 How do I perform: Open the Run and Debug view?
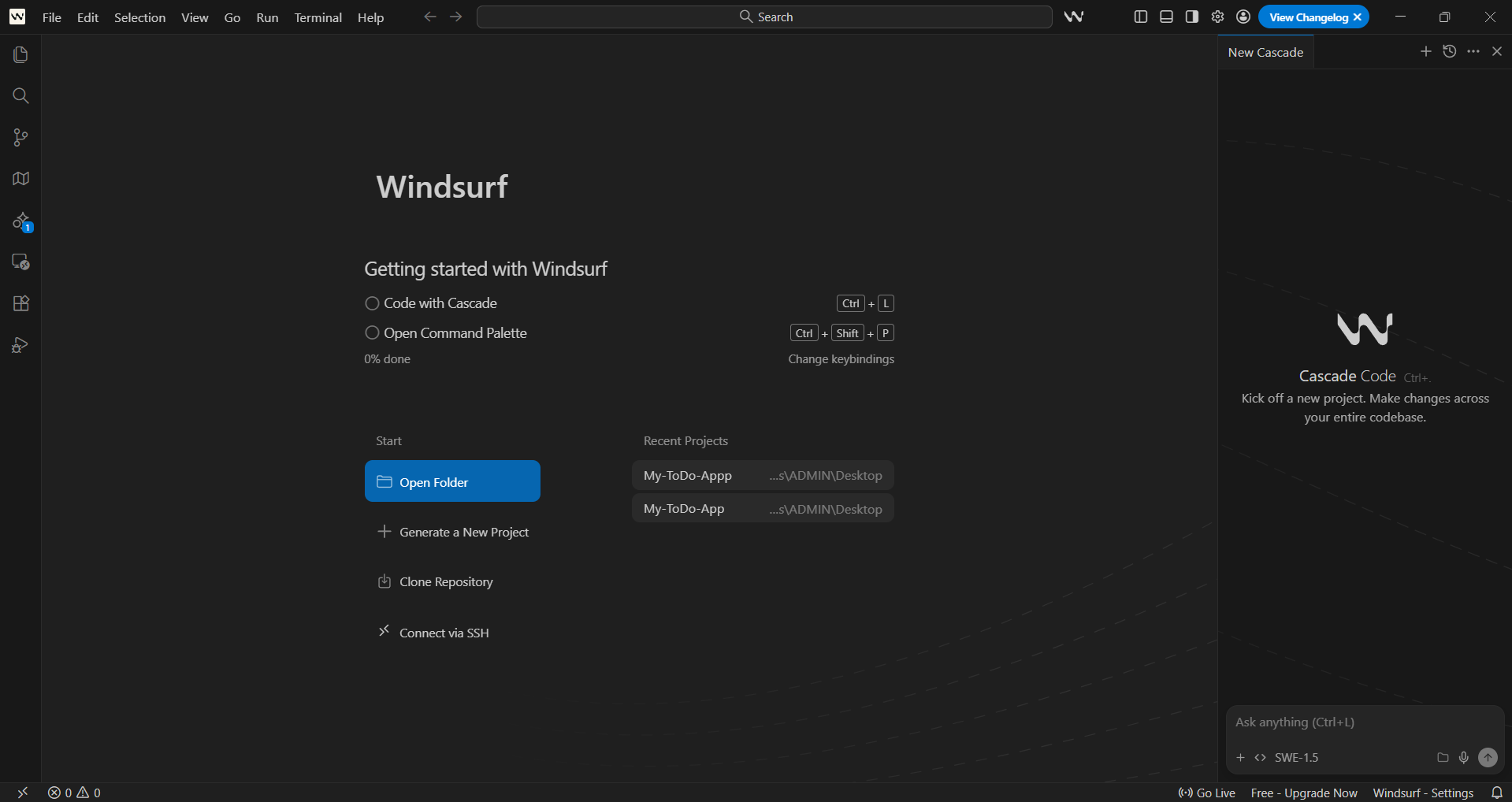click(x=20, y=345)
